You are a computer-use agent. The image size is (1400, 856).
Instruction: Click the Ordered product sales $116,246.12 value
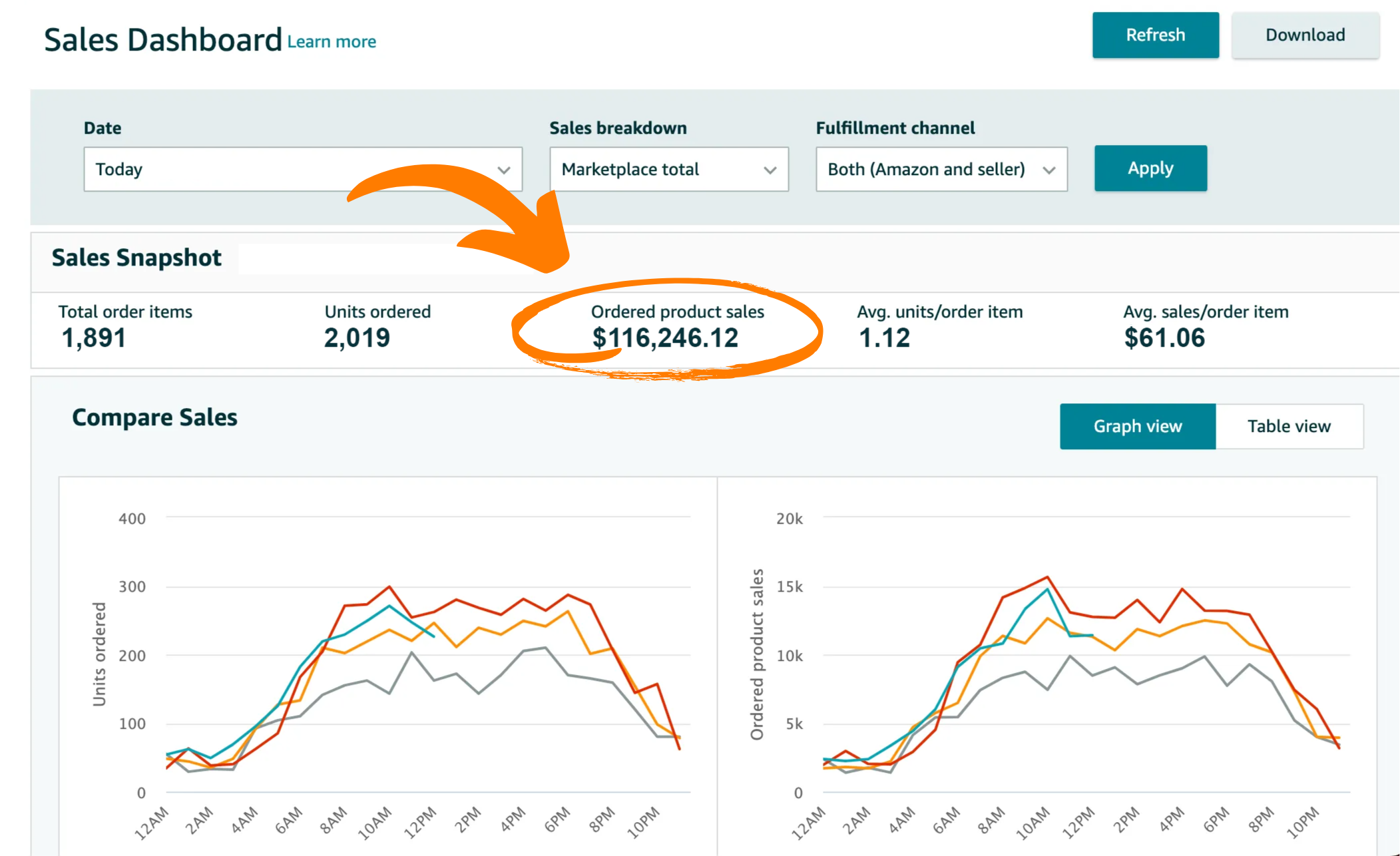tap(665, 338)
